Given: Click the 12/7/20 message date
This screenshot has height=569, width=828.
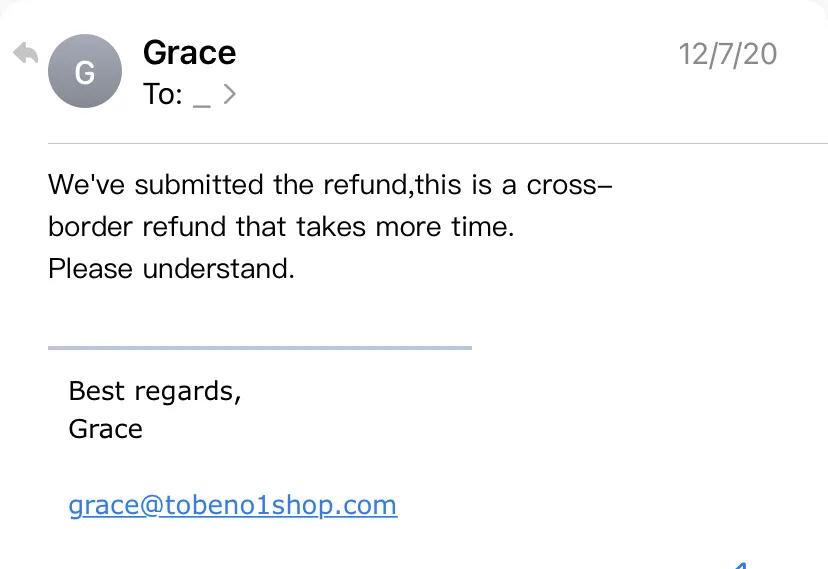Looking at the screenshot, I should 728,54.
